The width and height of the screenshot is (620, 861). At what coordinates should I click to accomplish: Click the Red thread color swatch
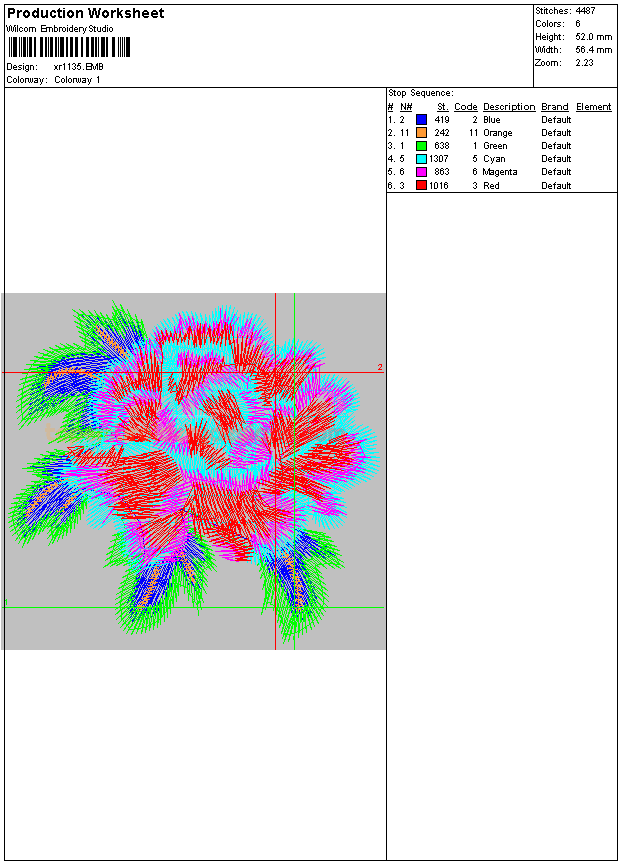(x=421, y=185)
